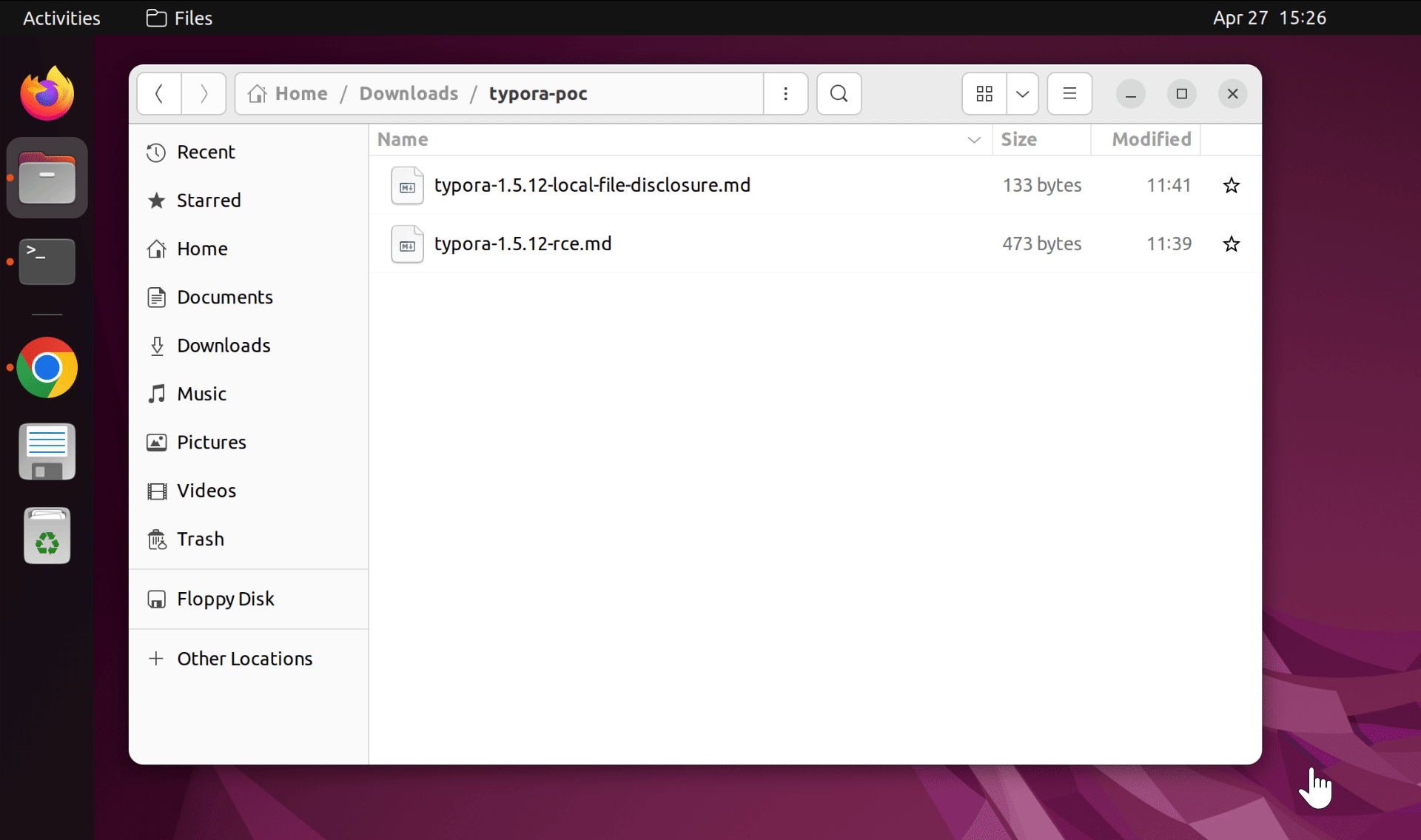Launch Google Chrome from the dock

coord(47,368)
